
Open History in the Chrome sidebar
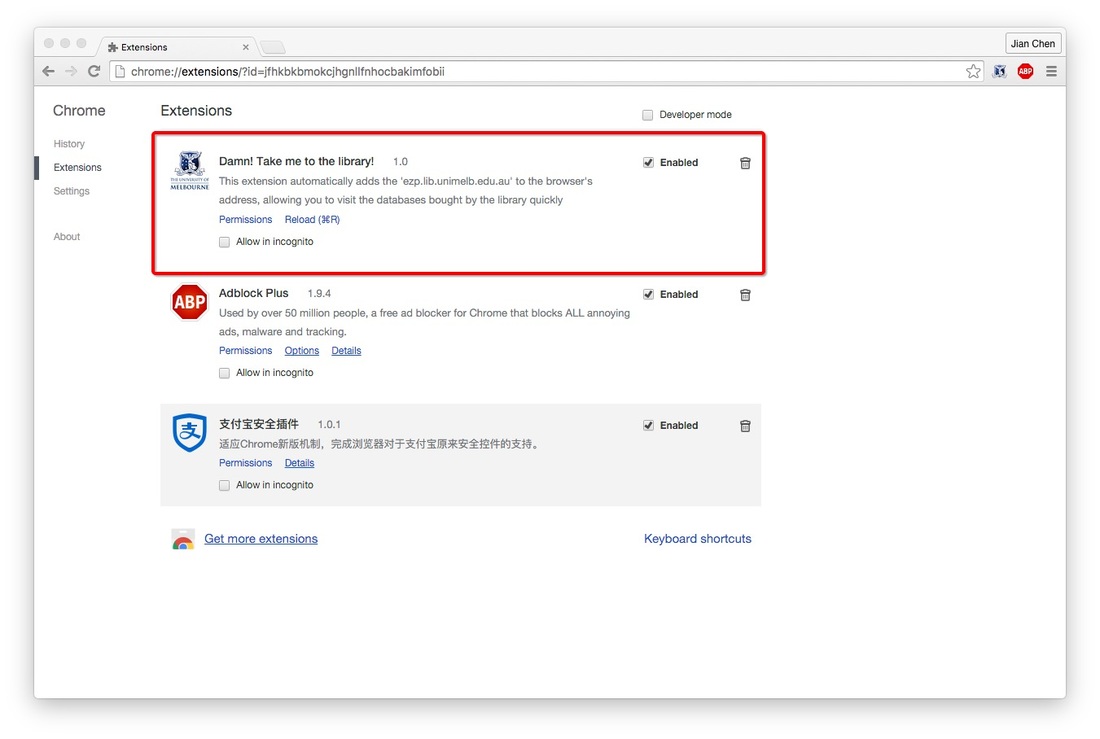click(69, 144)
